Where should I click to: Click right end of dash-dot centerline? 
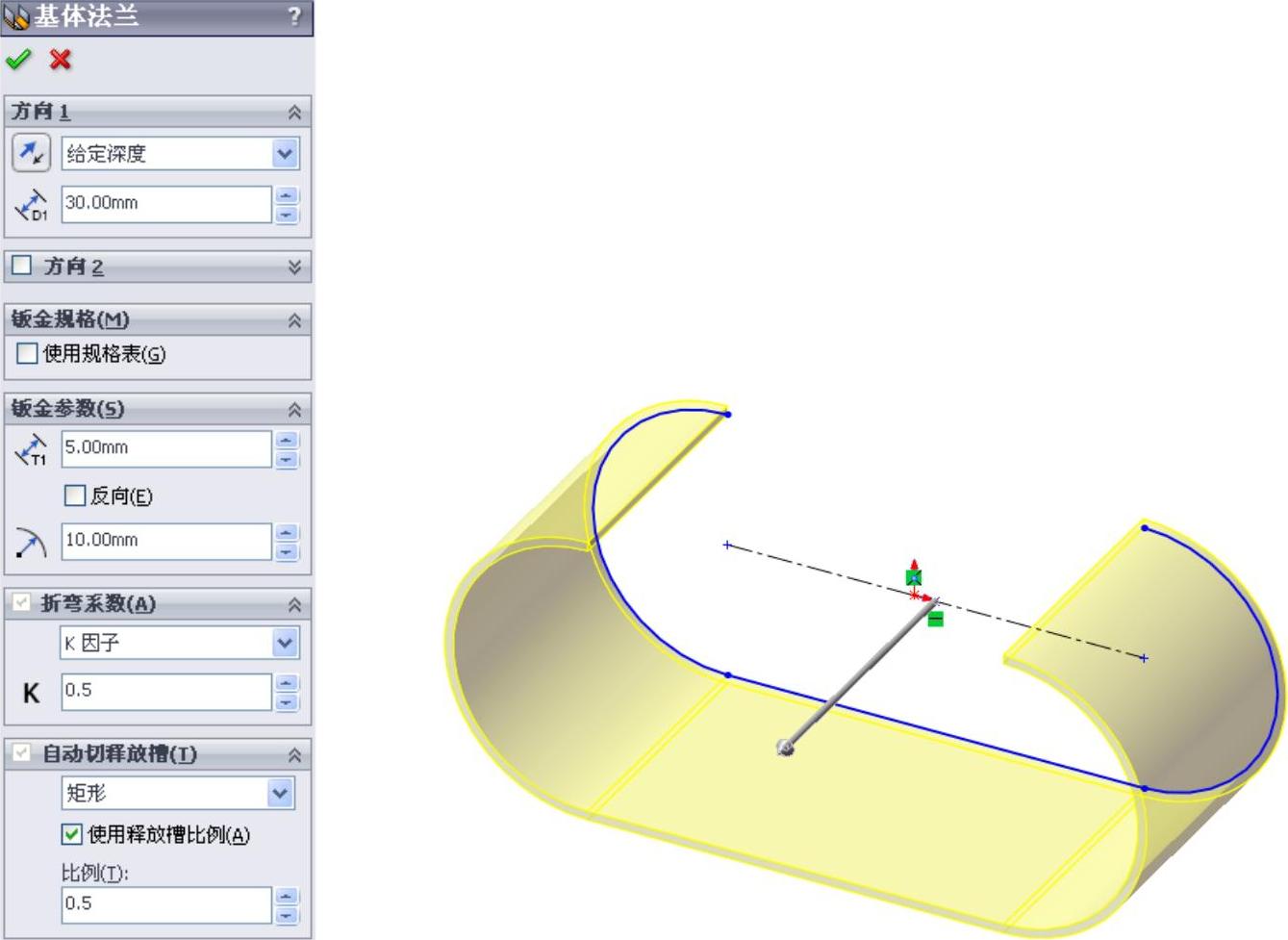[x=1145, y=658]
